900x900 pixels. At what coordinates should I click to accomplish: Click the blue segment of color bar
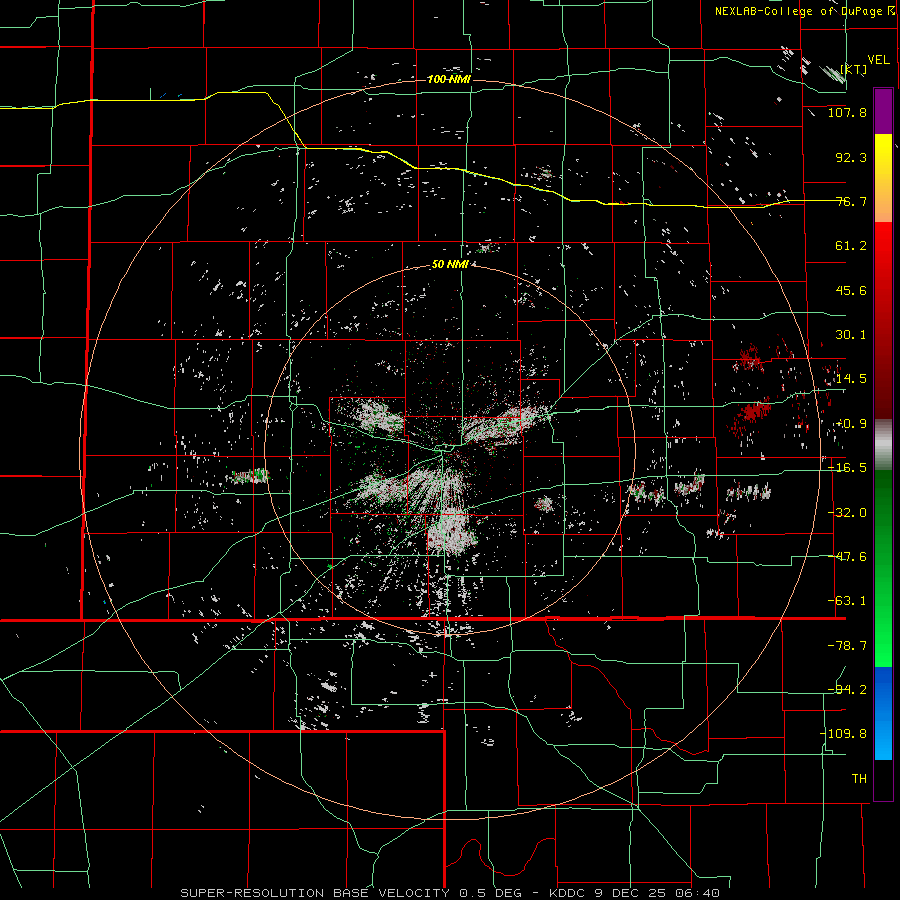(883, 713)
